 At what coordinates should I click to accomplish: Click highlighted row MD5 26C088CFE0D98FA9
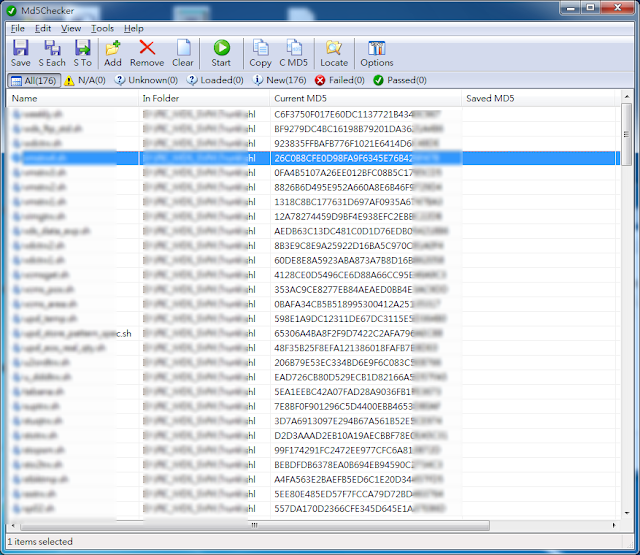313,158
